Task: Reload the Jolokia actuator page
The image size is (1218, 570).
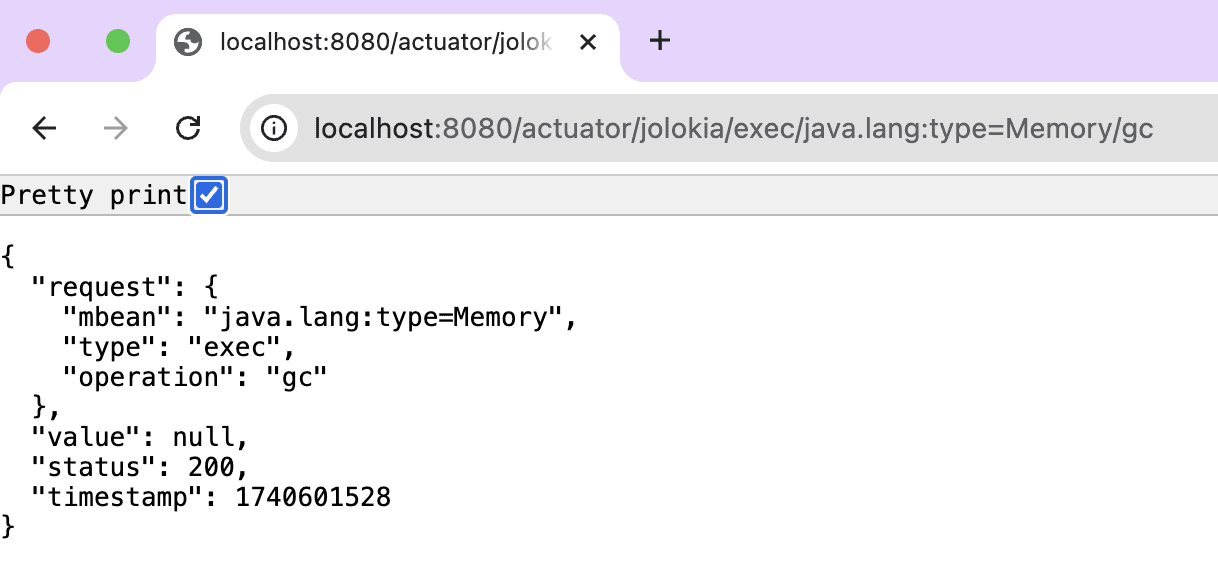Action: [188, 128]
